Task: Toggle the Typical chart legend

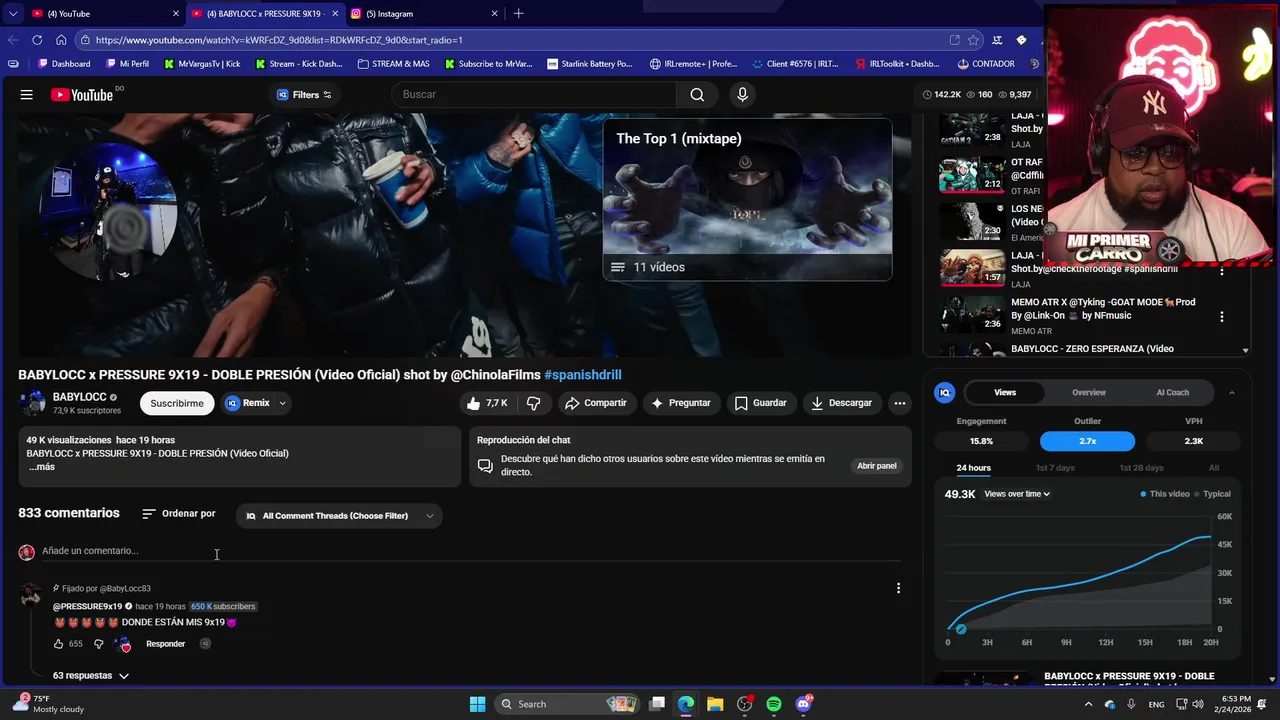Action: [x=1212, y=494]
